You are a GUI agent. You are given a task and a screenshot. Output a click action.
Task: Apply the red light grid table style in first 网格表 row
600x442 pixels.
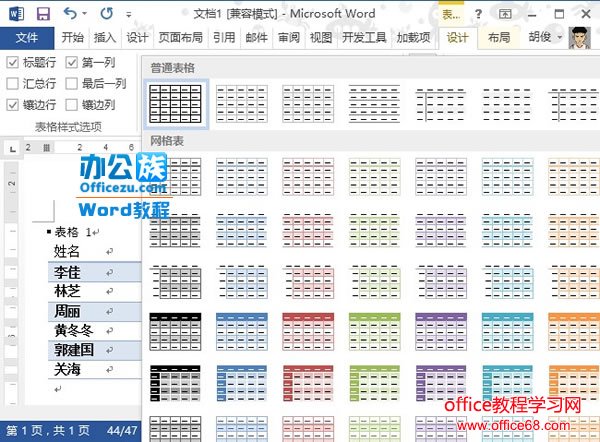click(308, 176)
